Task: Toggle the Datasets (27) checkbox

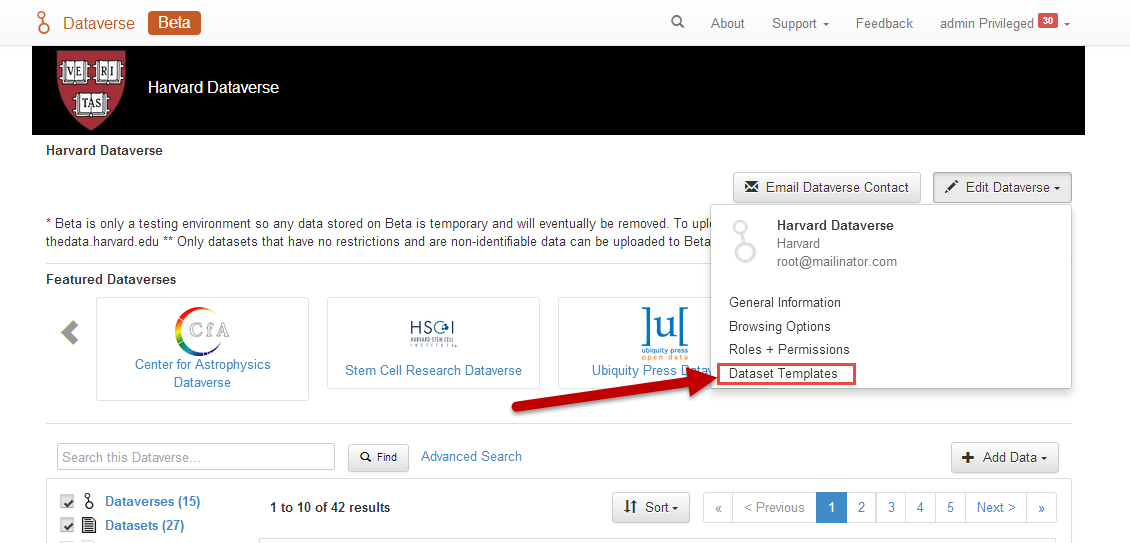Action: [67, 526]
